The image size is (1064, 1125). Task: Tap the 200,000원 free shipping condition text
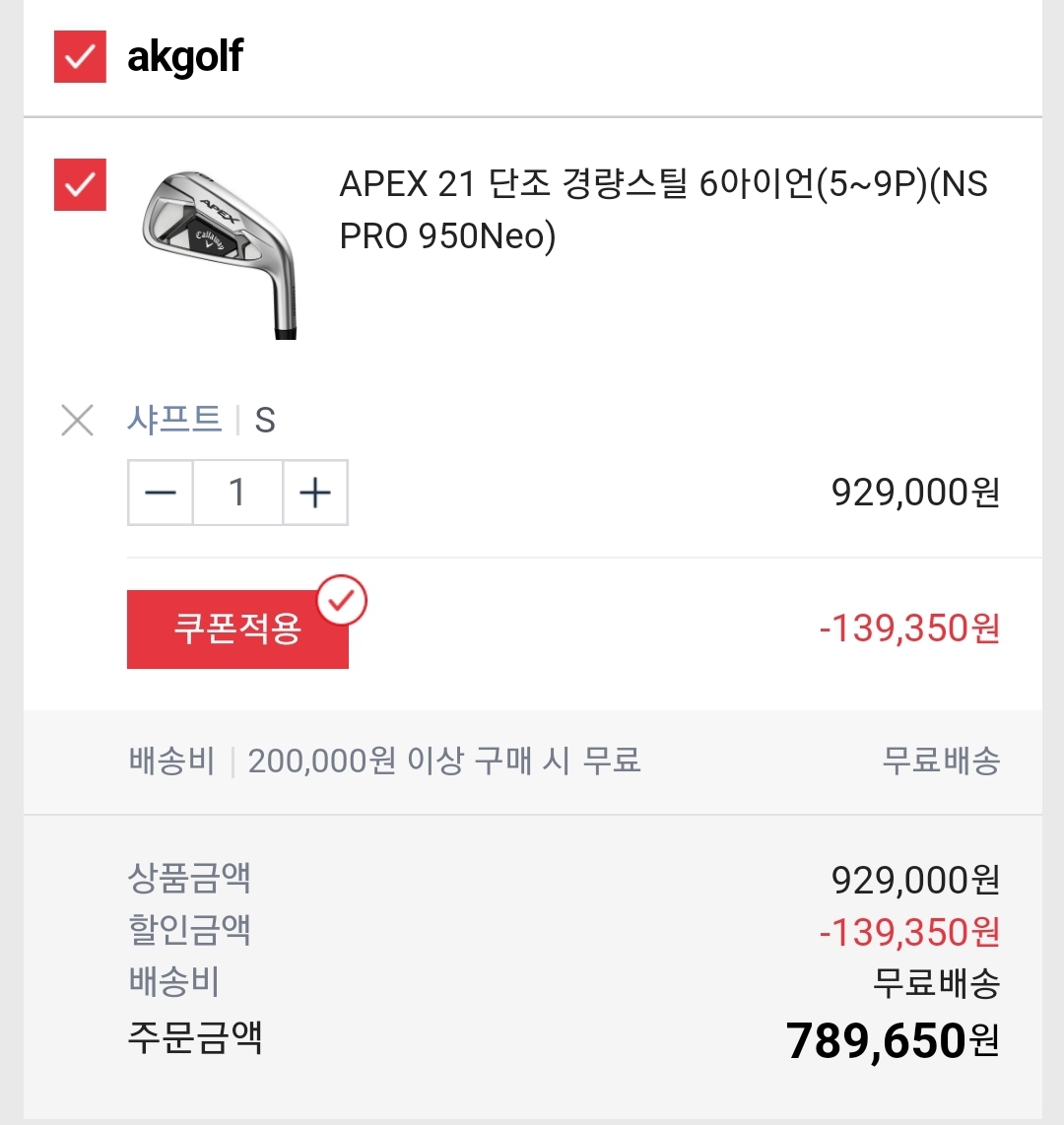(x=444, y=761)
